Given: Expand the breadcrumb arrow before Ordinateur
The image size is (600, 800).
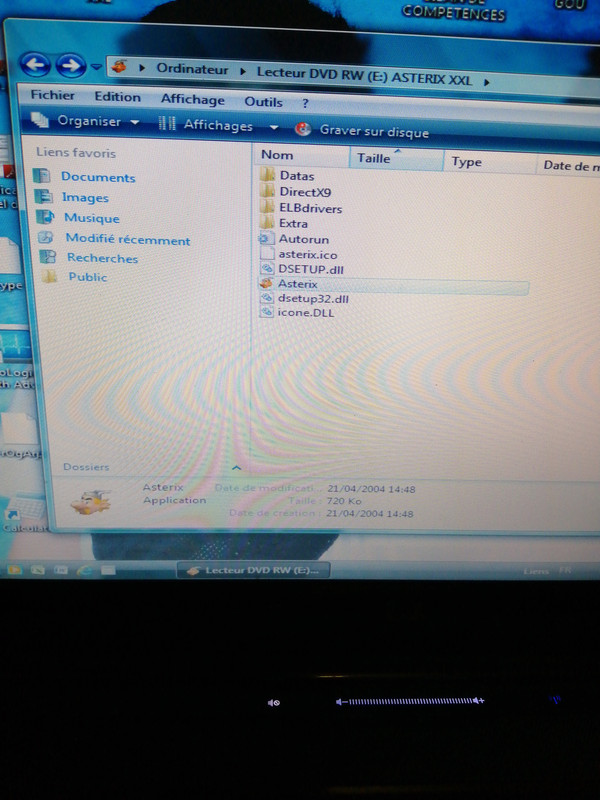Looking at the screenshot, I should (x=142, y=68).
